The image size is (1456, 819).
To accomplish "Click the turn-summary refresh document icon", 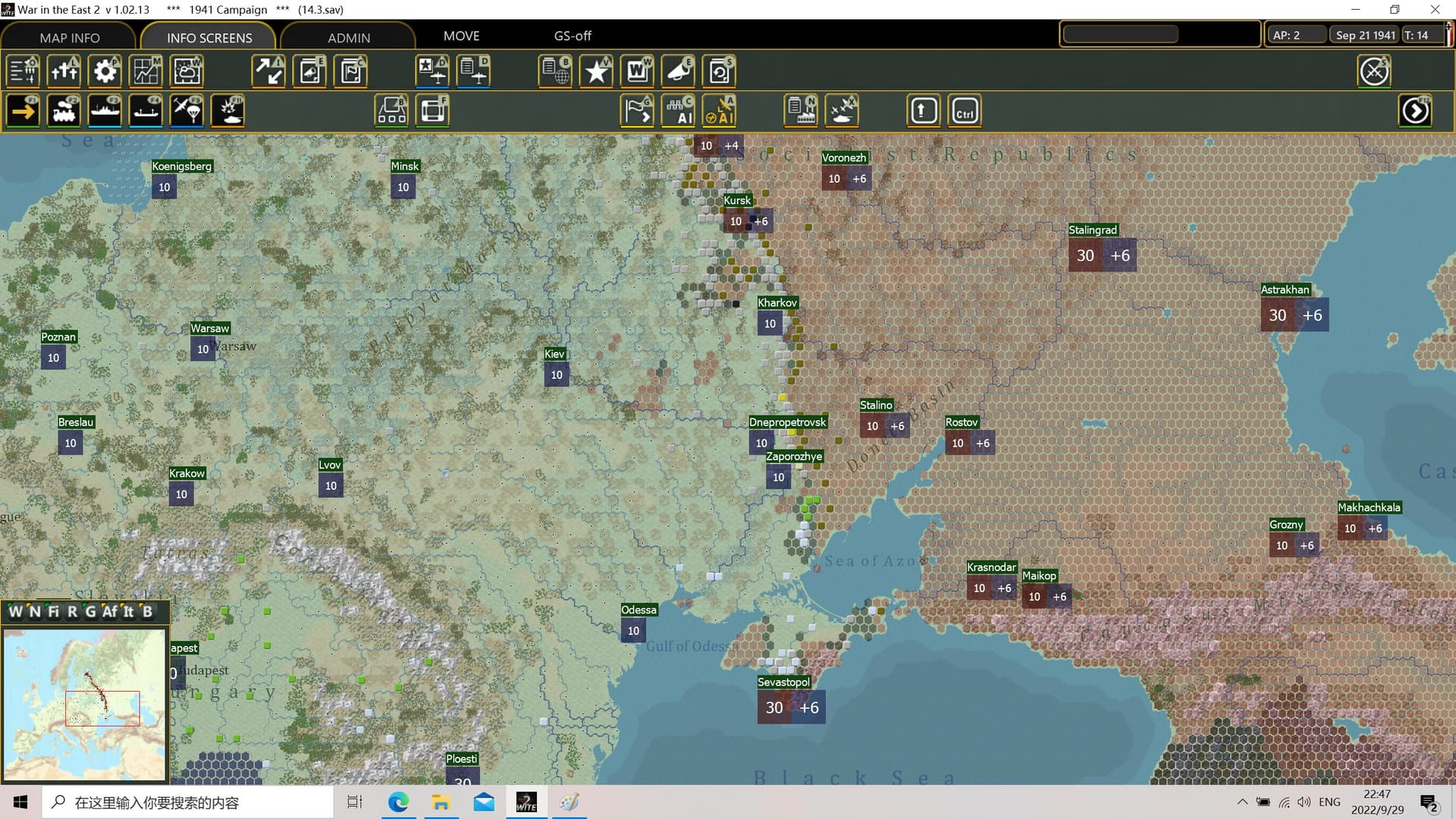I will (719, 71).
